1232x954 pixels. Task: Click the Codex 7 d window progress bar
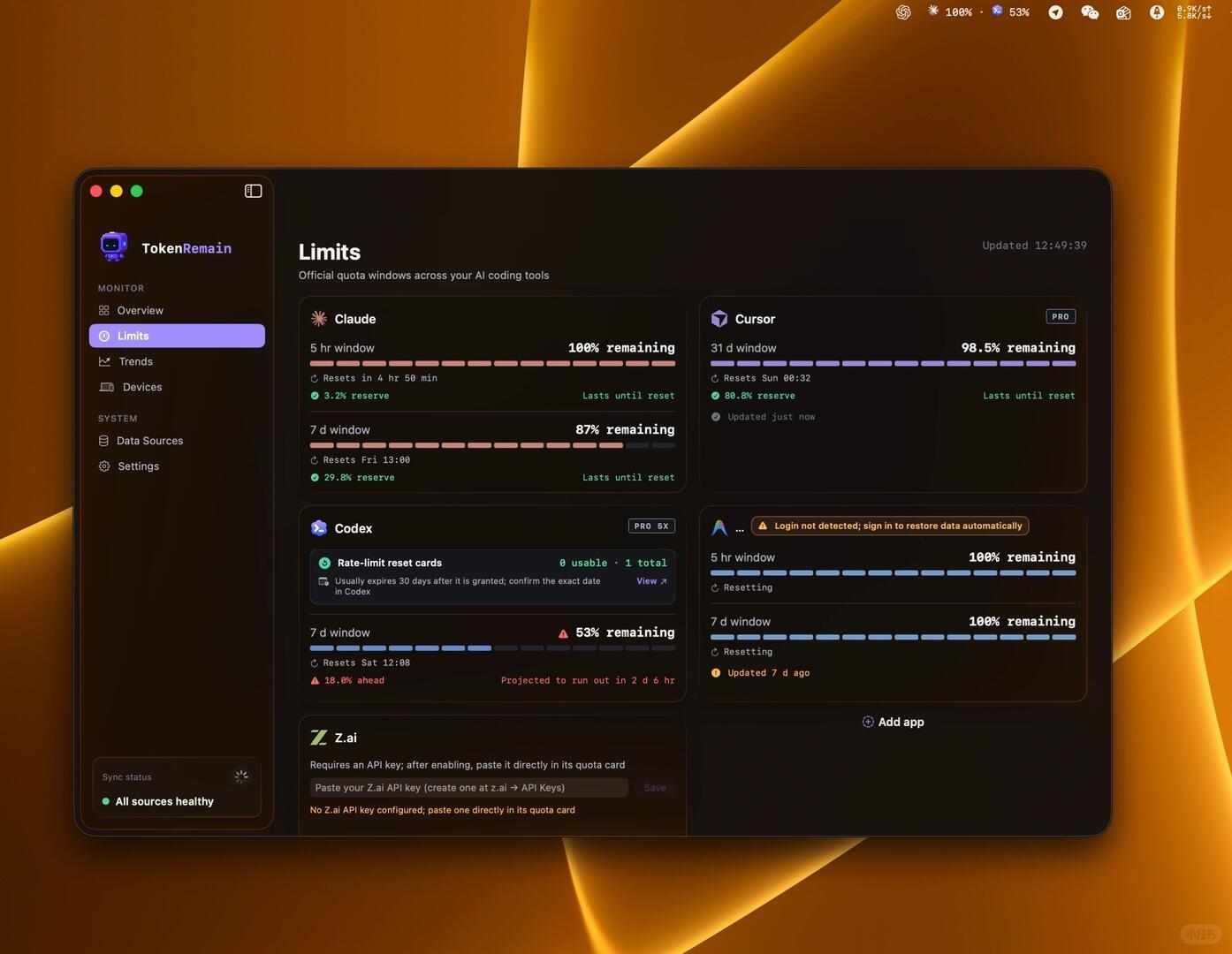(492, 648)
